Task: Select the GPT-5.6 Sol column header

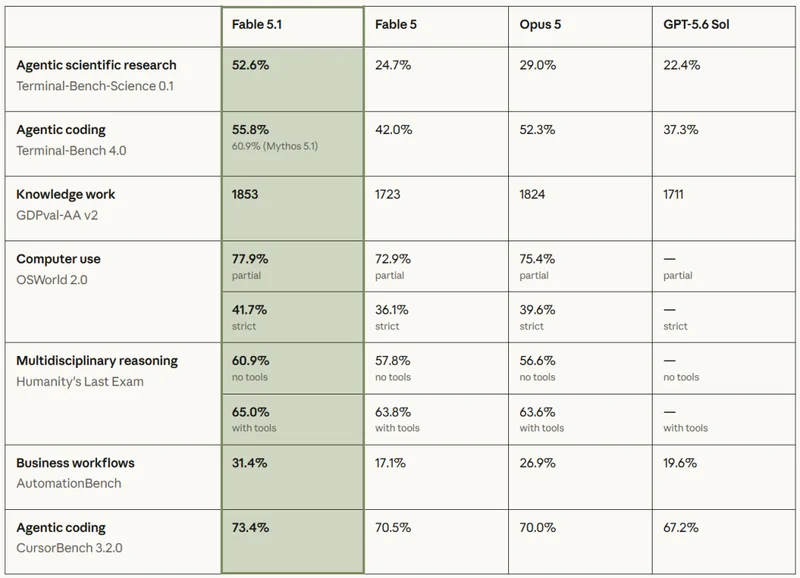Action: coord(696,24)
